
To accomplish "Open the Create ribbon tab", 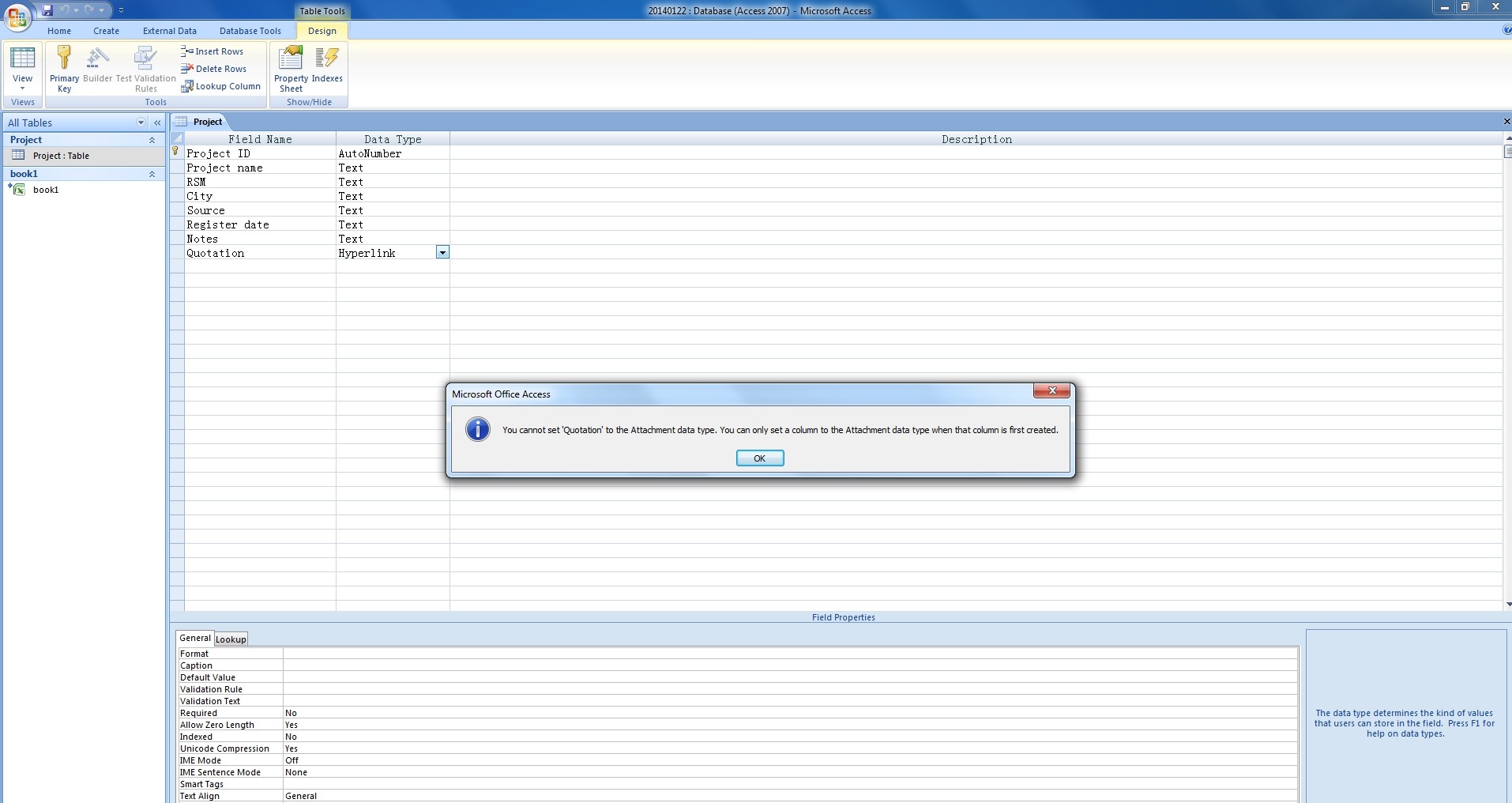I will coord(106,31).
